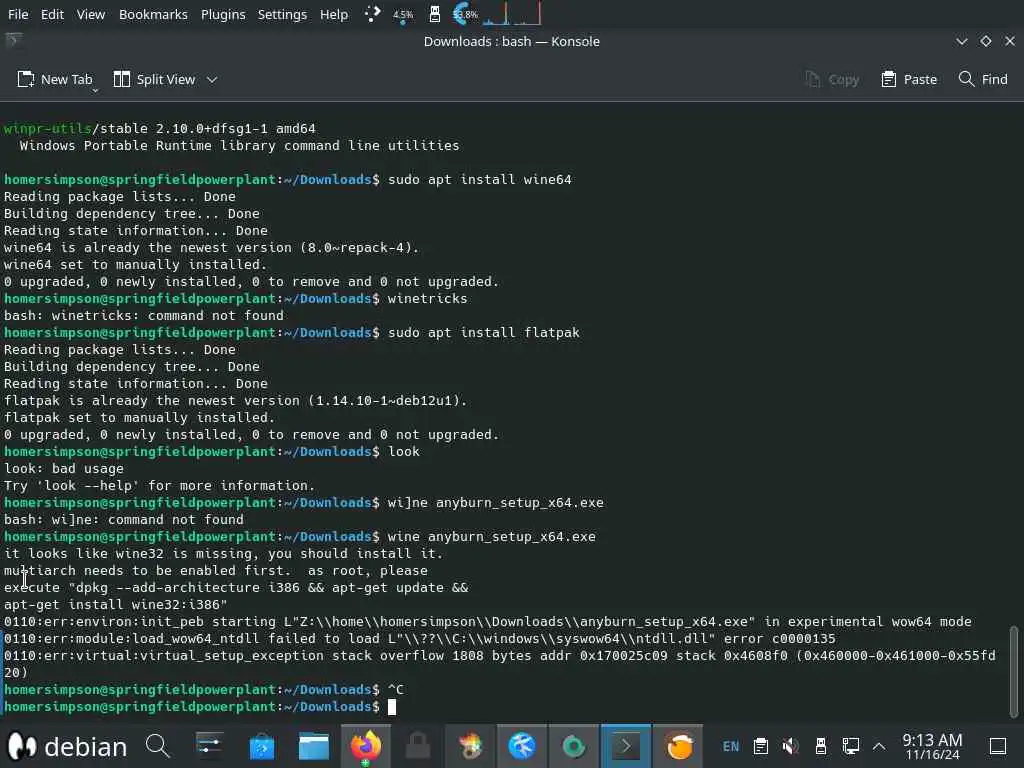The image size is (1024, 768).
Task: Paste clipboard into terminal
Action: (x=909, y=80)
